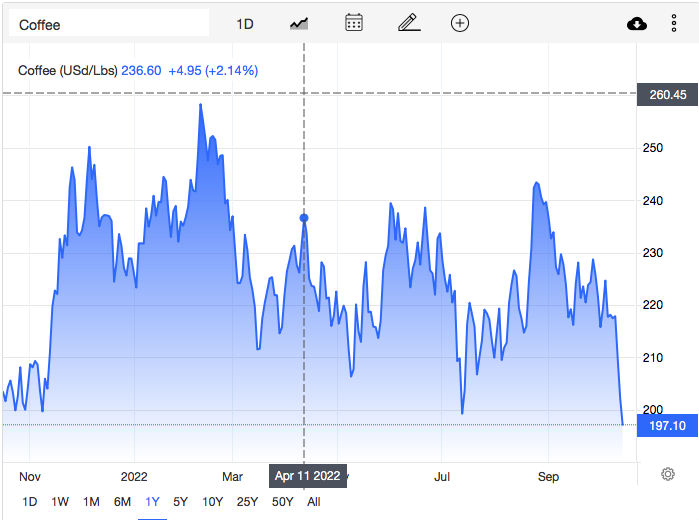The width and height of the screenshot is (699, 520).
Task: Select the 1W time range
Action: [x=60, y=502]
